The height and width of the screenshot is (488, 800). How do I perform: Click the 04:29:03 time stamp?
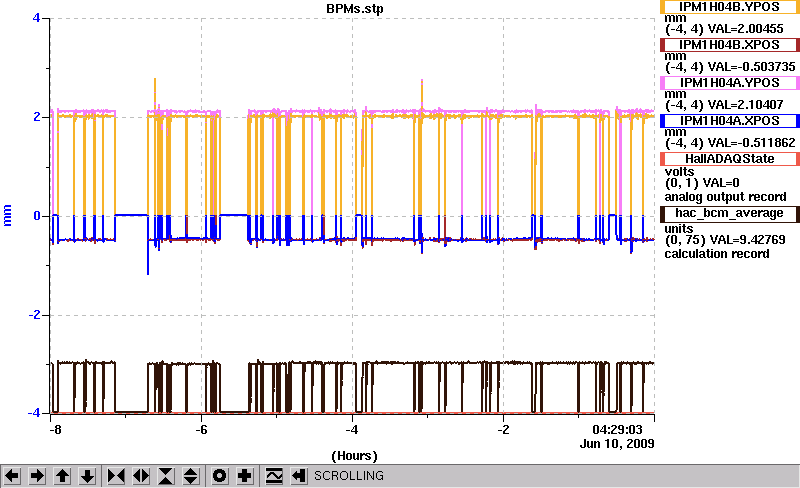click(x=617, y=430)
